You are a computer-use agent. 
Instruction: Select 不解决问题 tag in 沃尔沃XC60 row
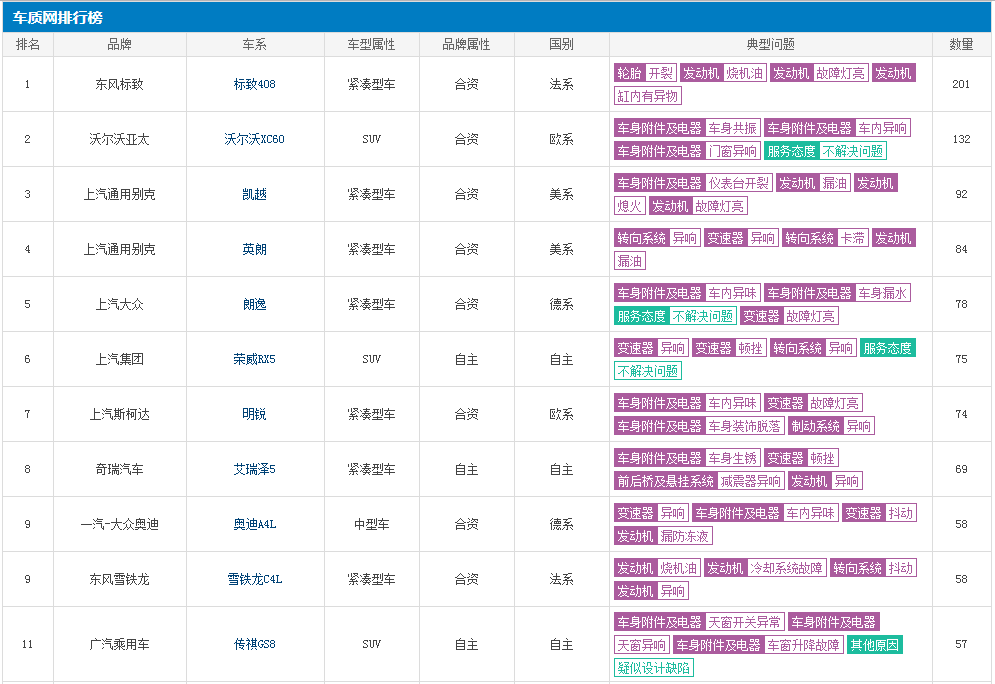[853, 151]
